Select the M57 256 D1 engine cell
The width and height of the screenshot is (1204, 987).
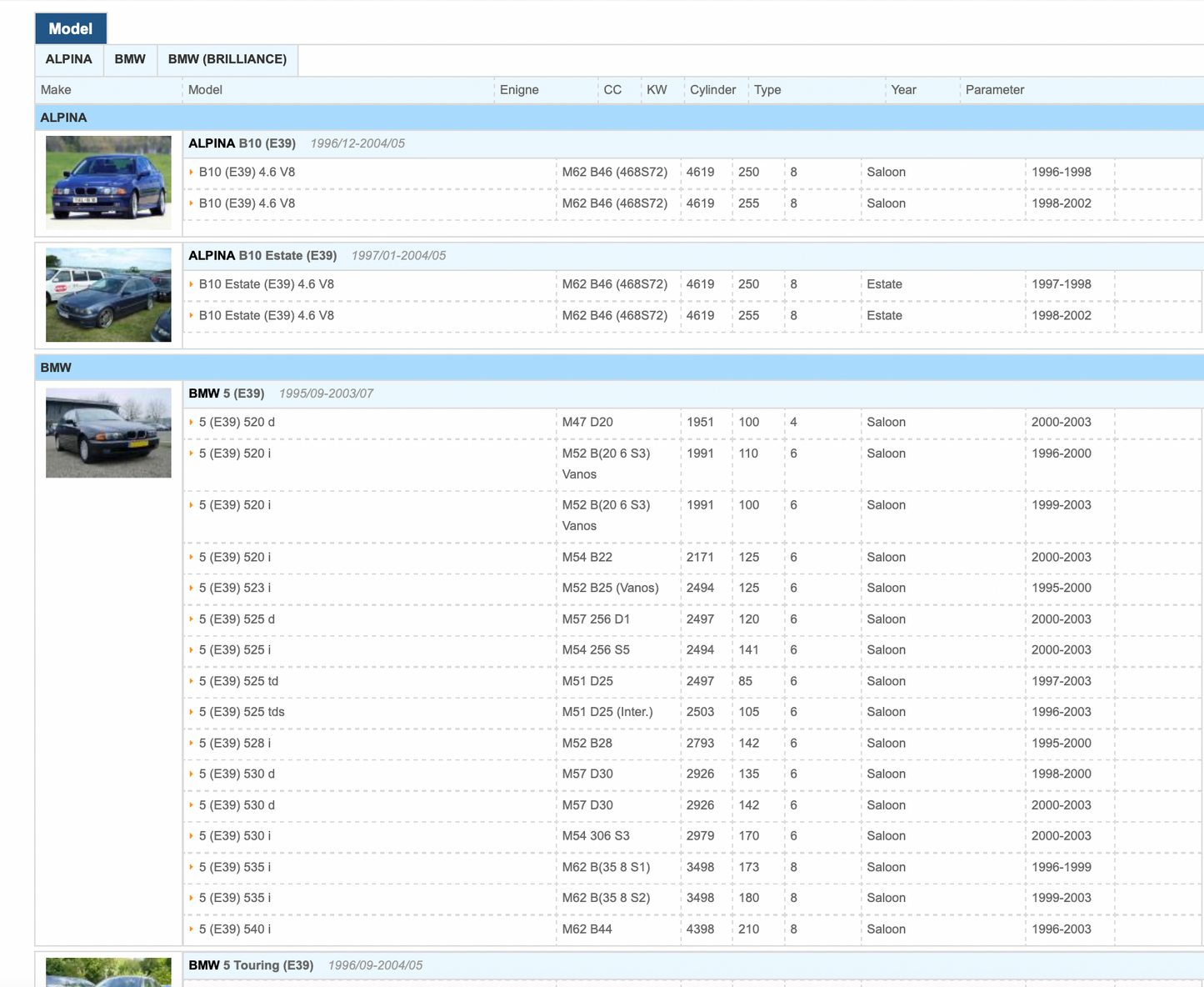[x=596, y=619]
